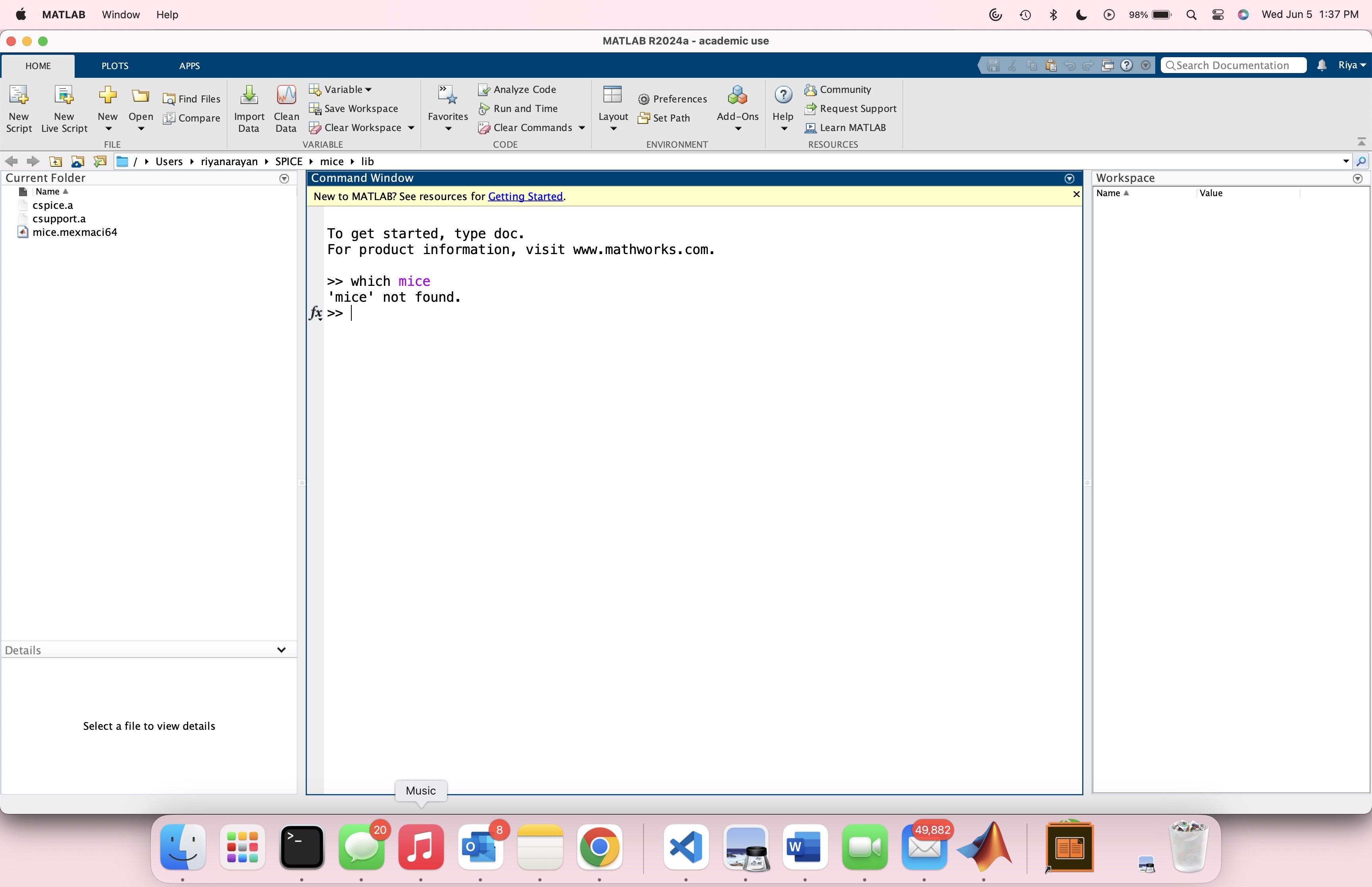The height and width of the screenshot is (887, 1372).
Task: Click the notifications bell icon
Action: point(1321,66)
